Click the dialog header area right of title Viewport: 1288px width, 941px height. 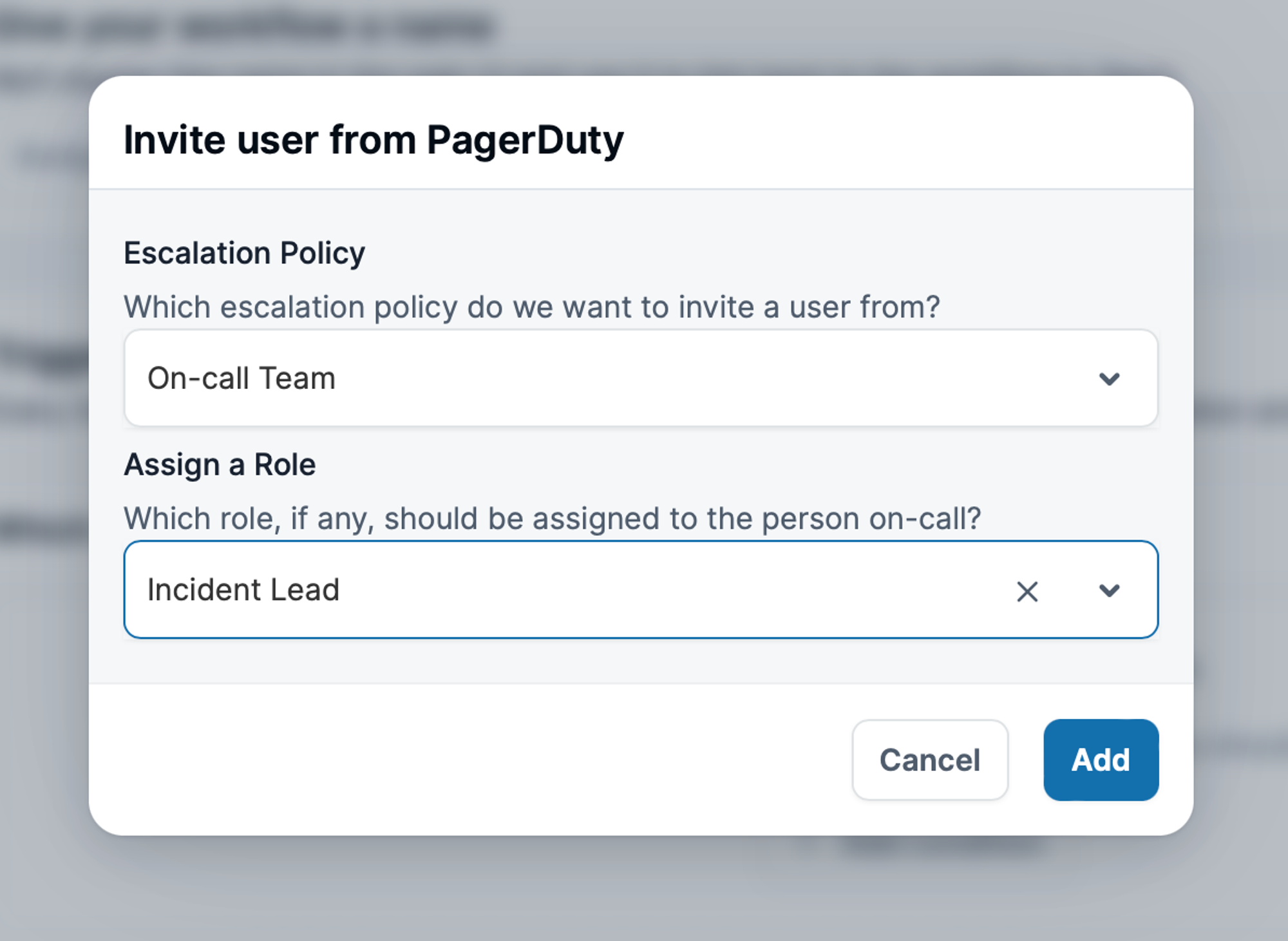[x=902, y=137]
